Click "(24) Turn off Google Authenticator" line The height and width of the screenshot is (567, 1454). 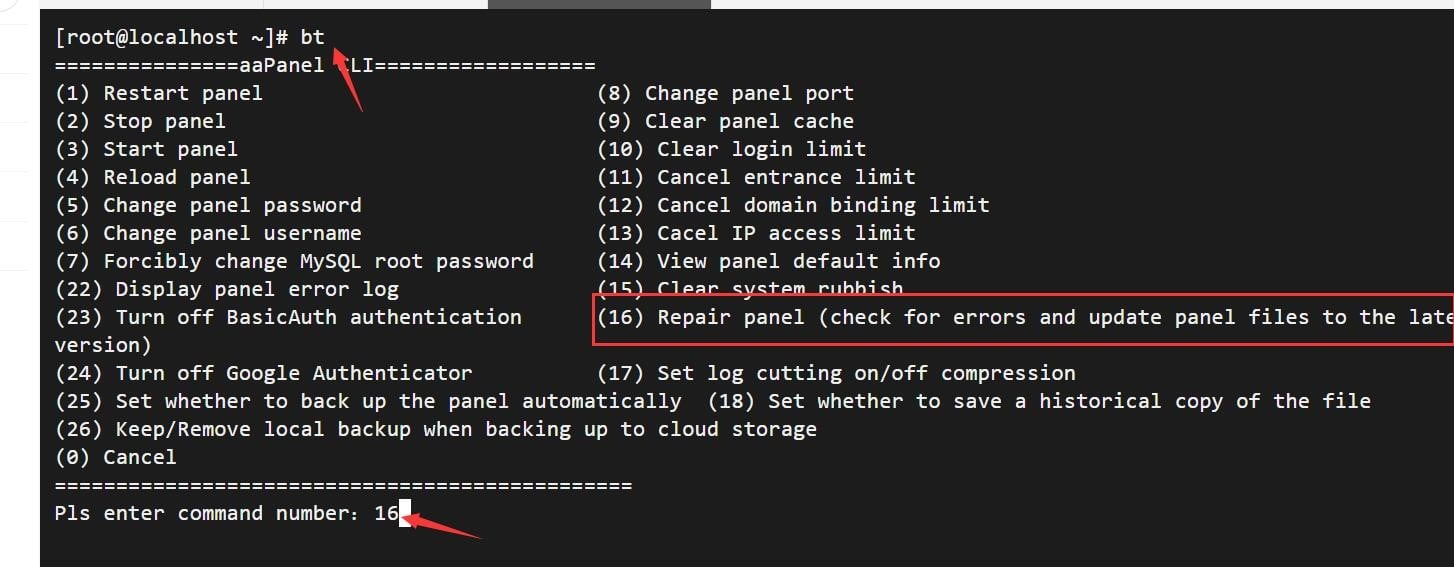tap(263, 373)
